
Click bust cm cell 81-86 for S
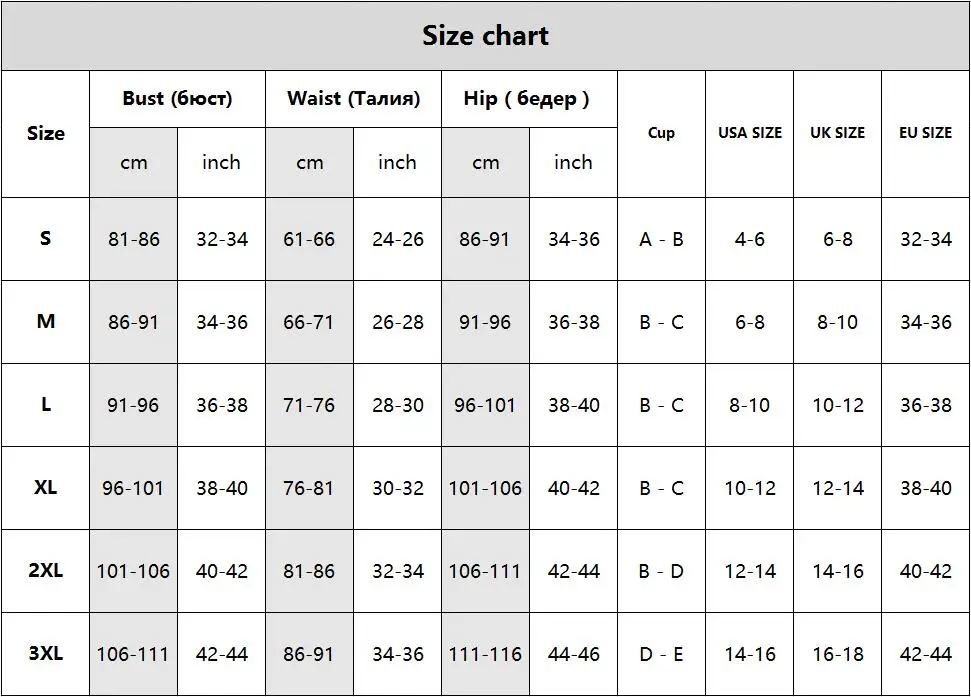click(134, 239)
